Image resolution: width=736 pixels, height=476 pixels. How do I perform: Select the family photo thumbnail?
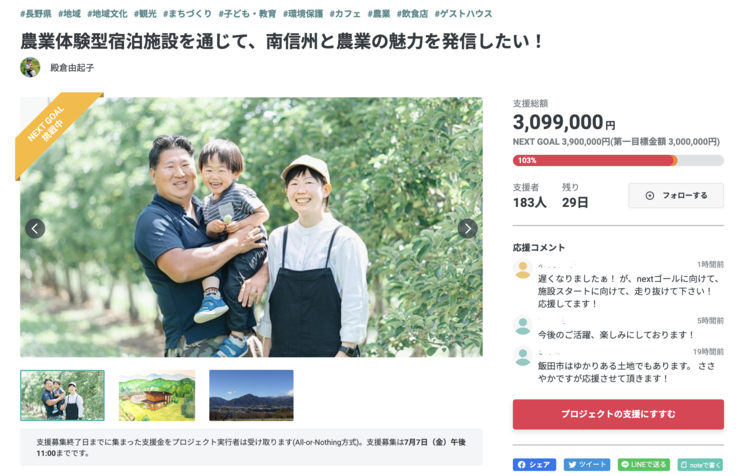tap(62, 395)
